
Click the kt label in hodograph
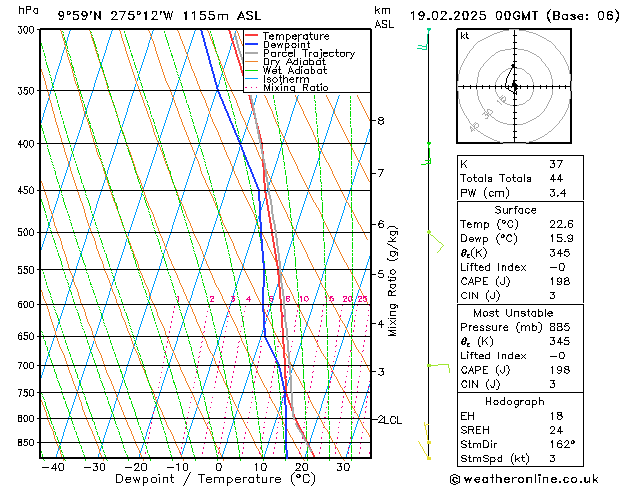pos(465,36)
